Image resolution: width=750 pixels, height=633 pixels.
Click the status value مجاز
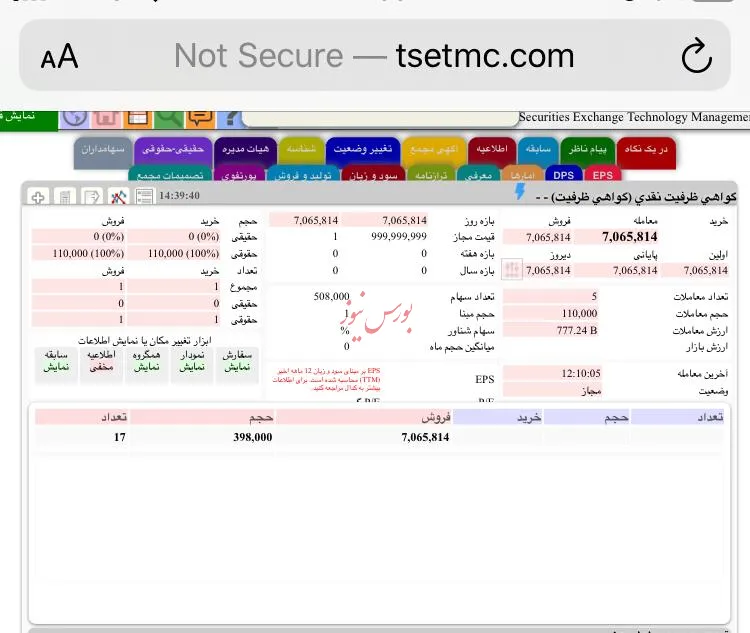pos(591,391)
